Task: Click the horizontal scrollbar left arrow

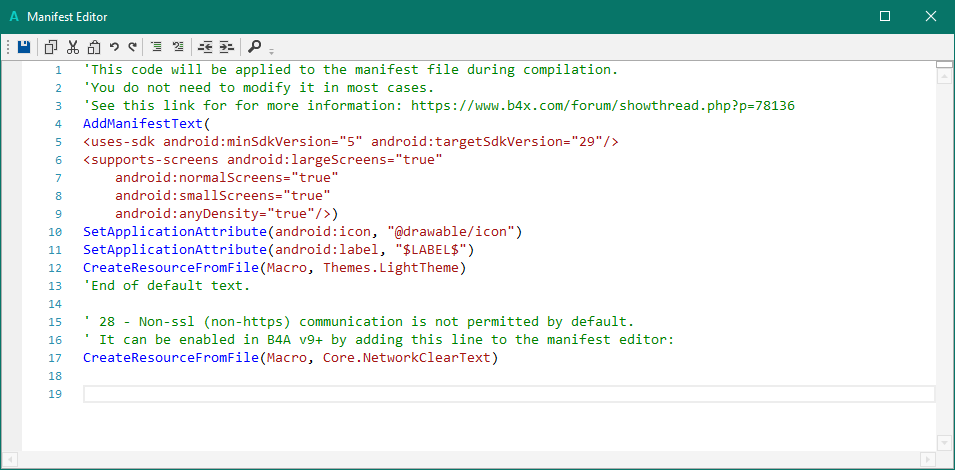Action: pos(29,459)
